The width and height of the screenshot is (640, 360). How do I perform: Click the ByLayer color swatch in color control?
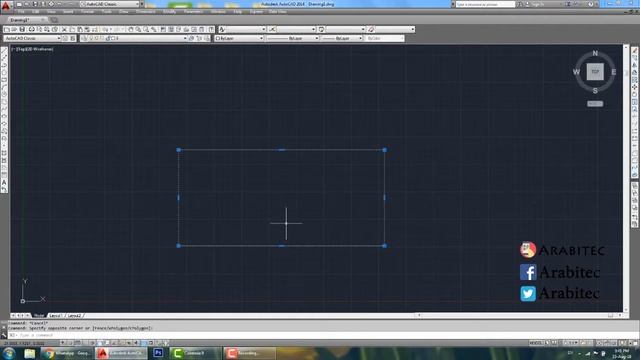tap(218, 38)
